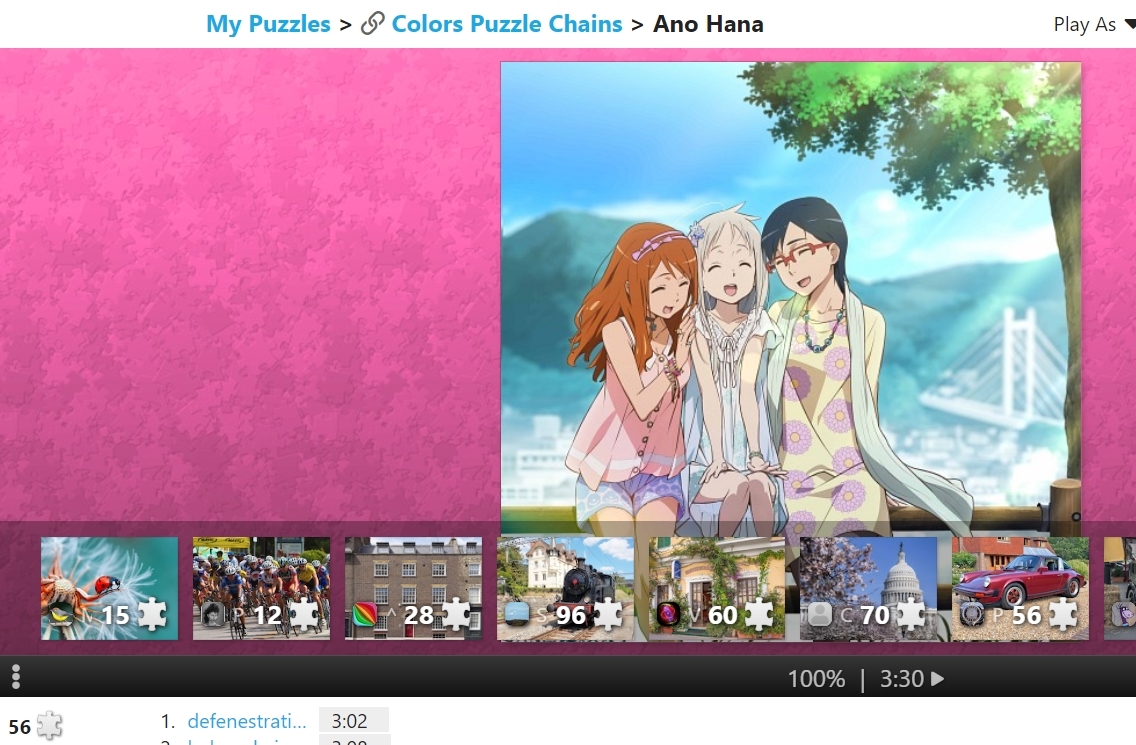The image size is (1136, 745).
Task: Click the chain link icon in breadcrumb
Action: point(372,24)
